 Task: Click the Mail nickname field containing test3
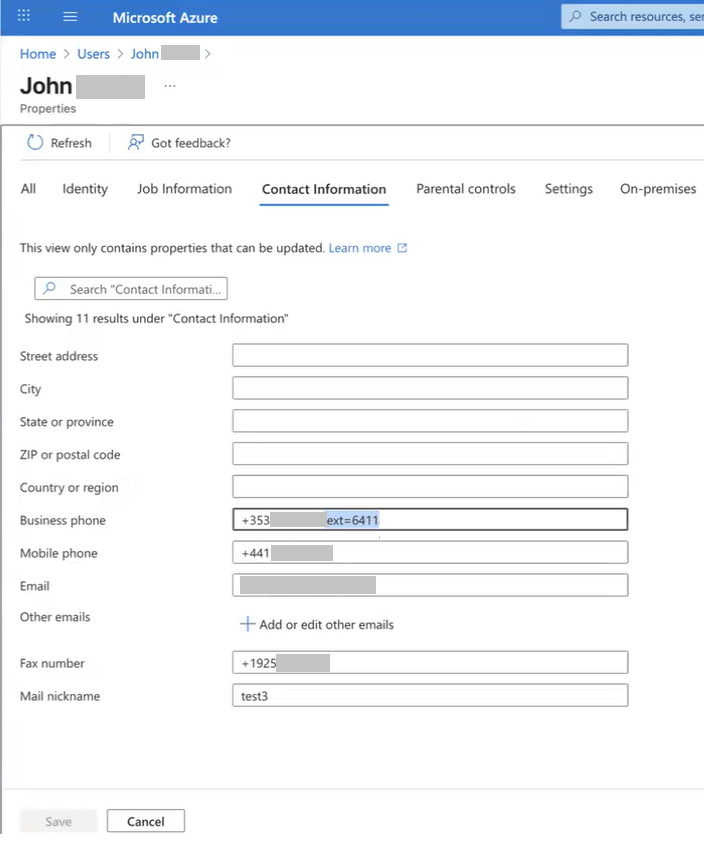point(430,696)
